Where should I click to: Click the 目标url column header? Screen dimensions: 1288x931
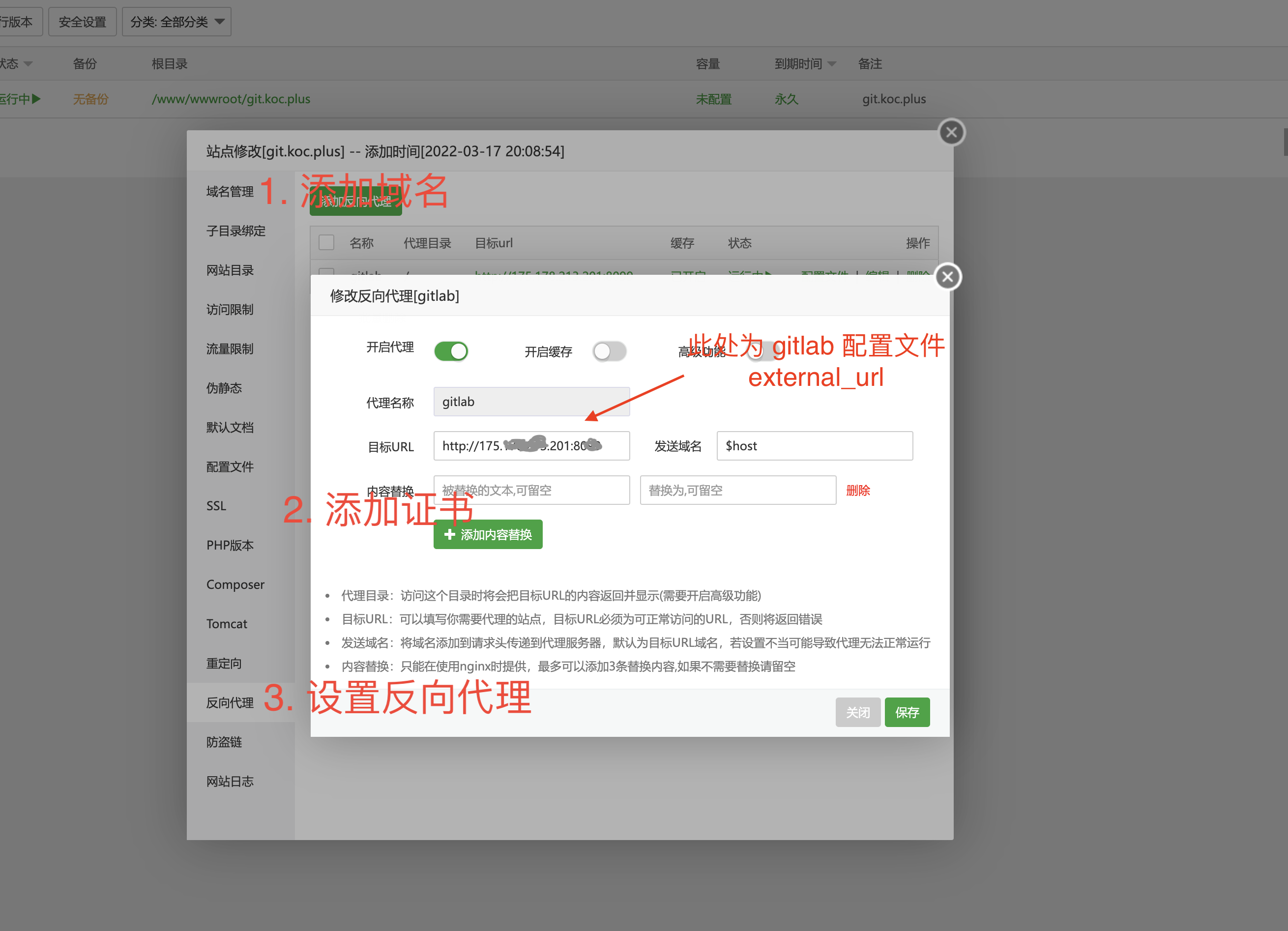coord(494,243)
